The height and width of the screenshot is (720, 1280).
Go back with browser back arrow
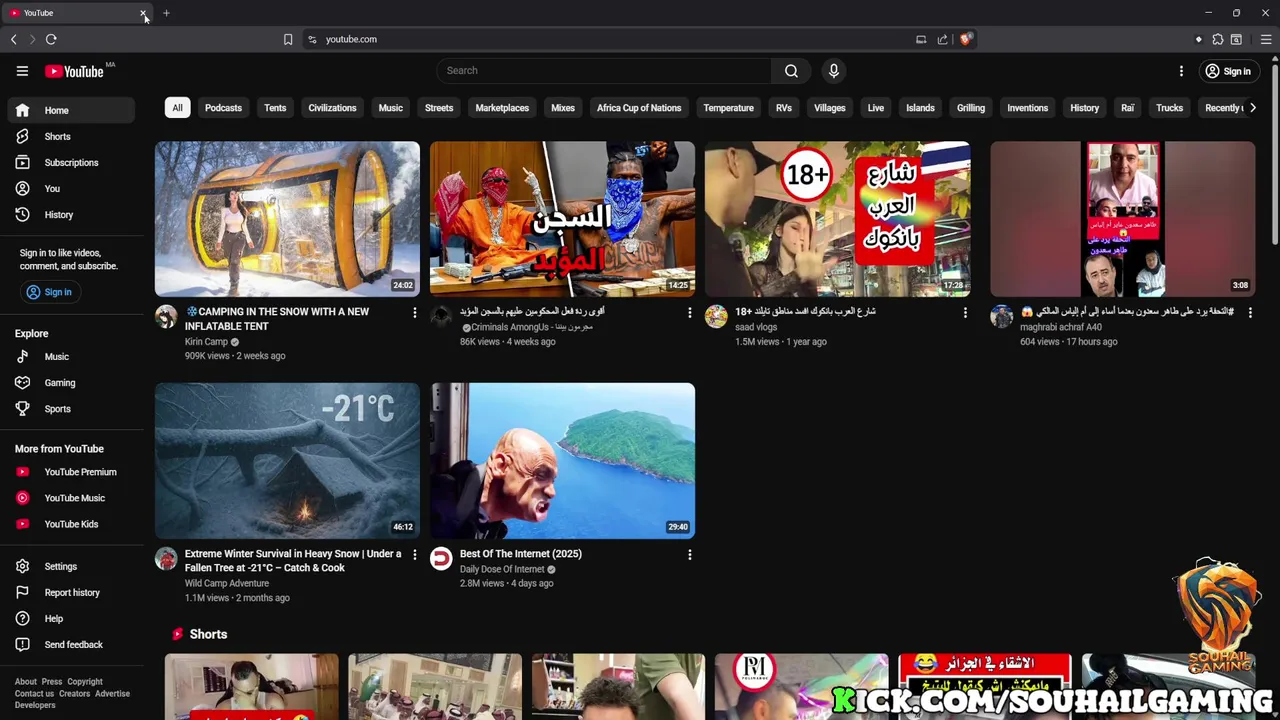pyautogui.click(x=14, y=39)
